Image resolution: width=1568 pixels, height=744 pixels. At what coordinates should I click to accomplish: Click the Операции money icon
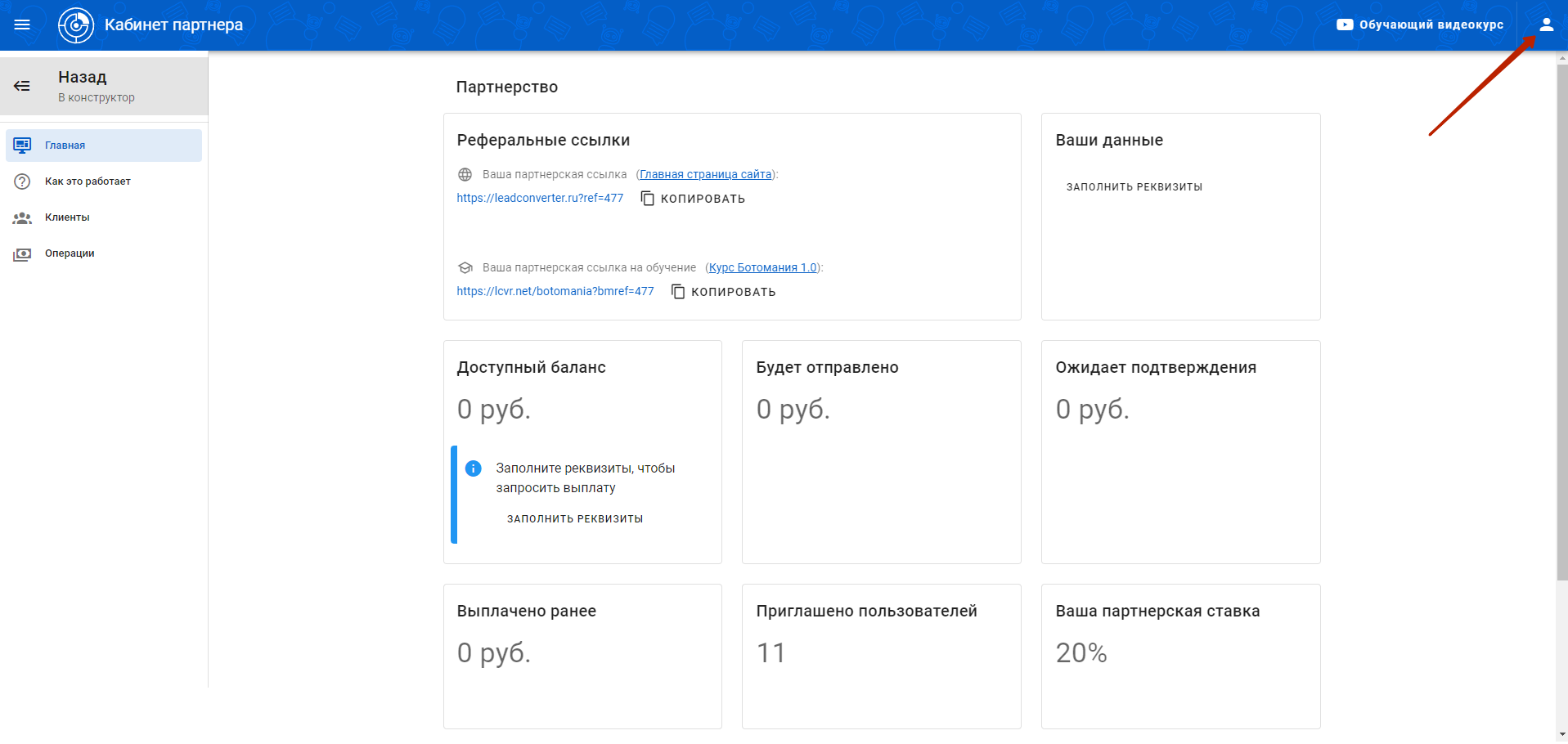click(x=22, y=254)
